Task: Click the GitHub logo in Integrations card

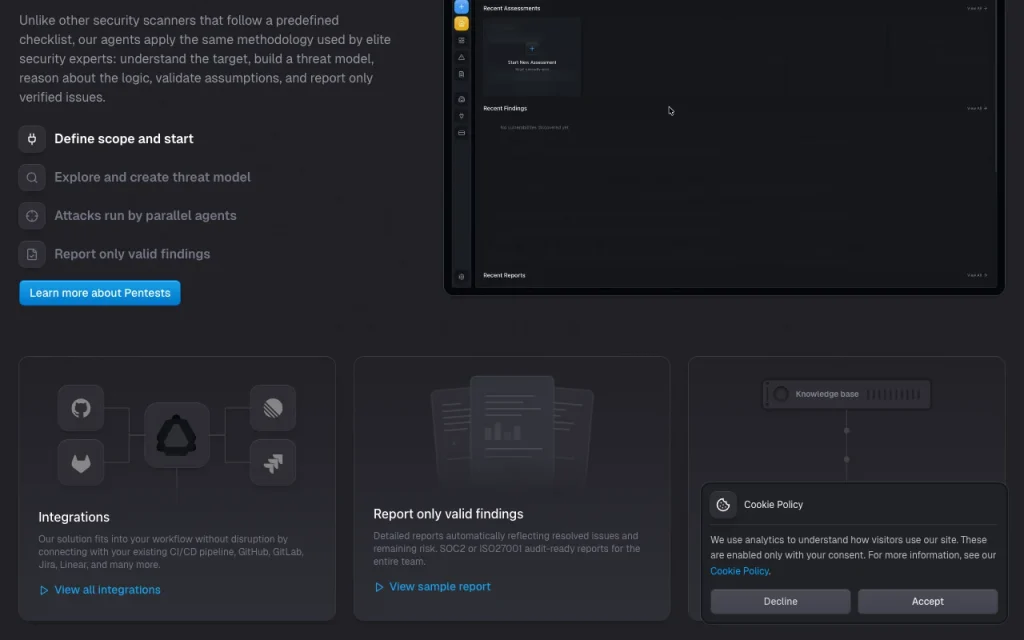Action: (x=81, y=409)
